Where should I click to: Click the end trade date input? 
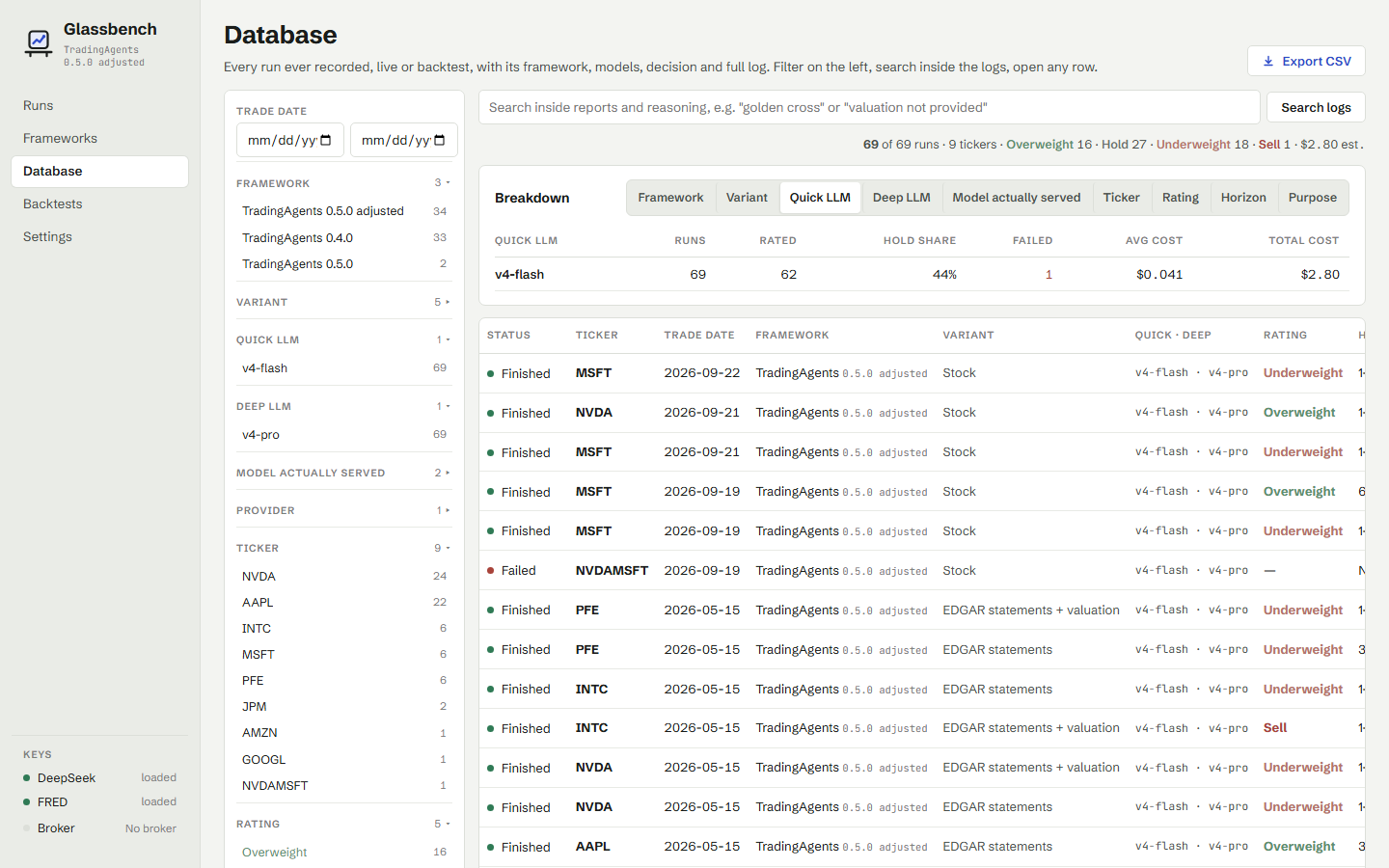tap(403, 141)
